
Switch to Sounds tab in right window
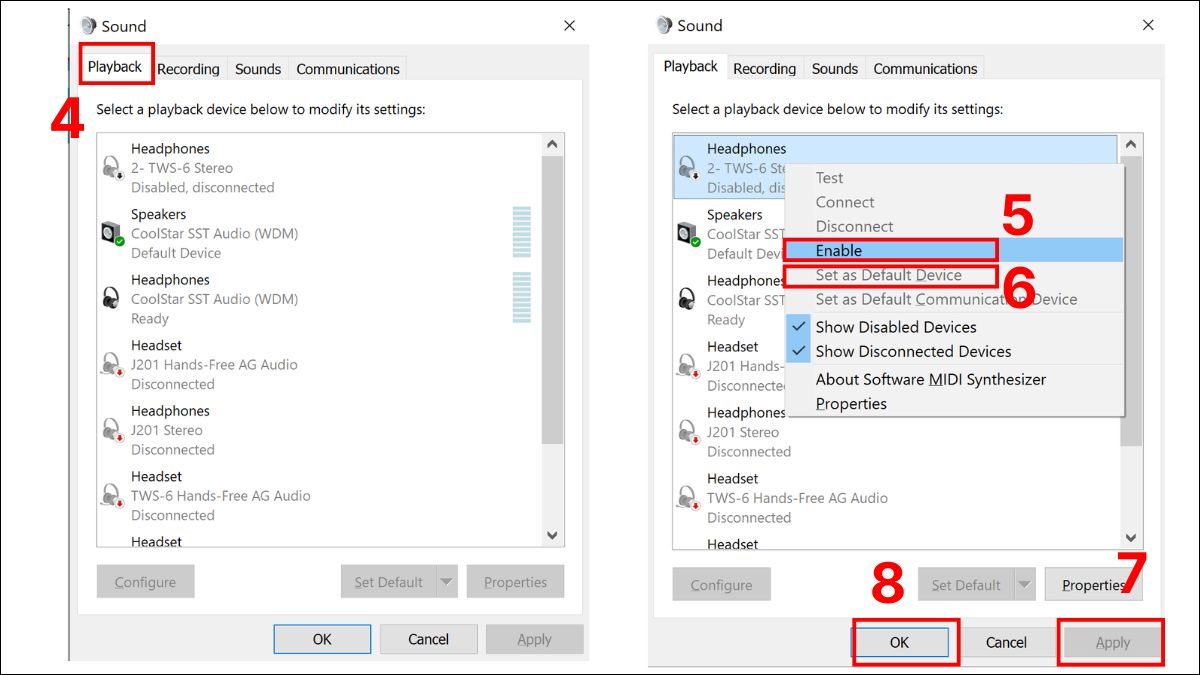[835, 69]
